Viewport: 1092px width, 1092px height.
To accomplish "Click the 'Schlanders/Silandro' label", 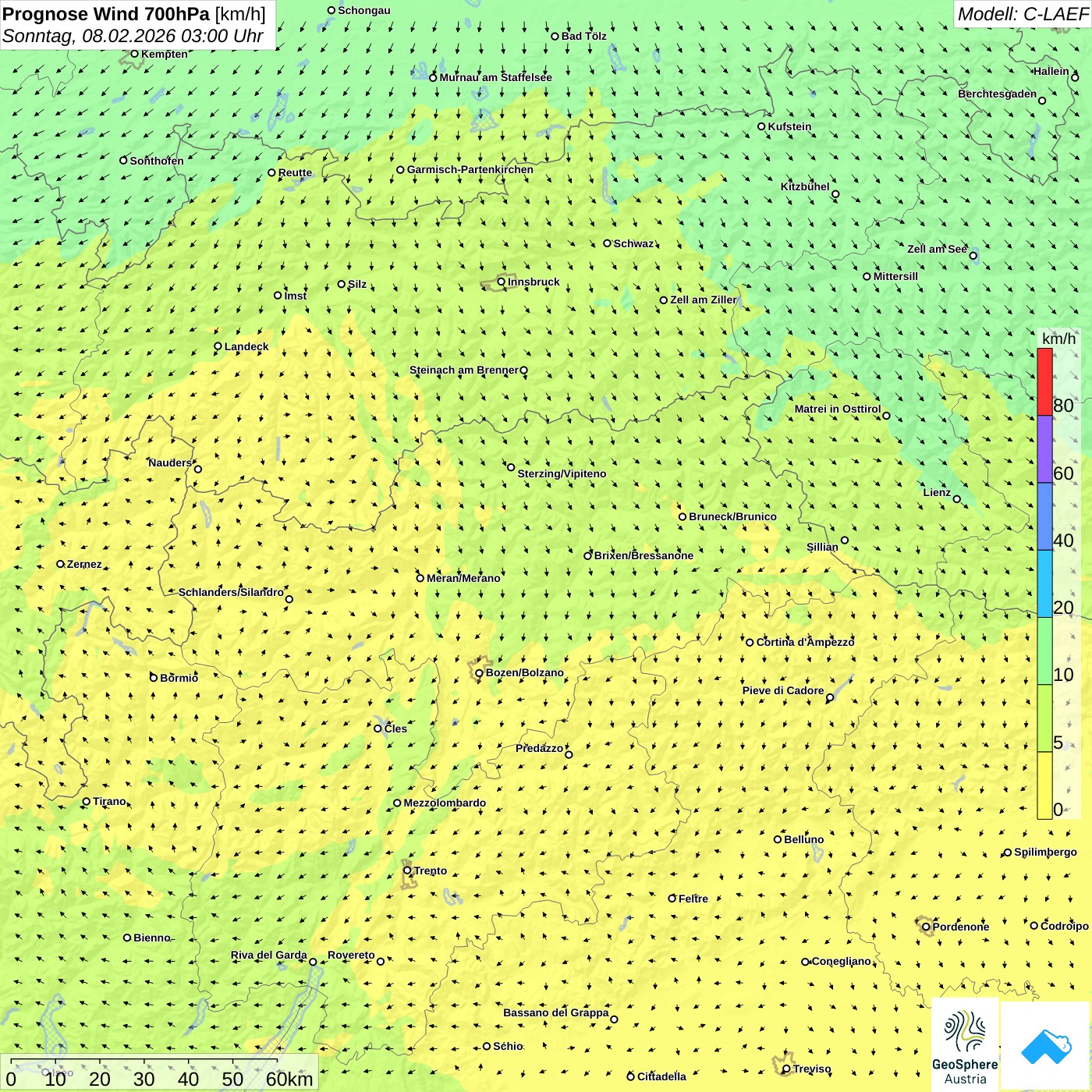I will coord(231,592).
